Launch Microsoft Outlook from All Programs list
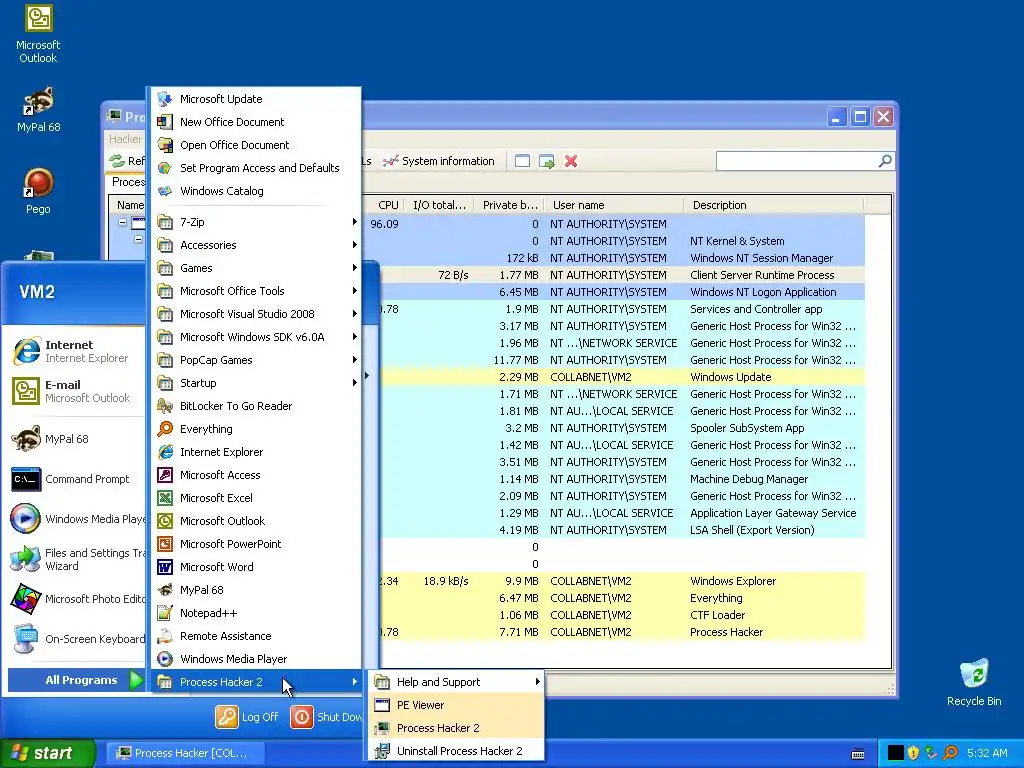 (257, 521)
